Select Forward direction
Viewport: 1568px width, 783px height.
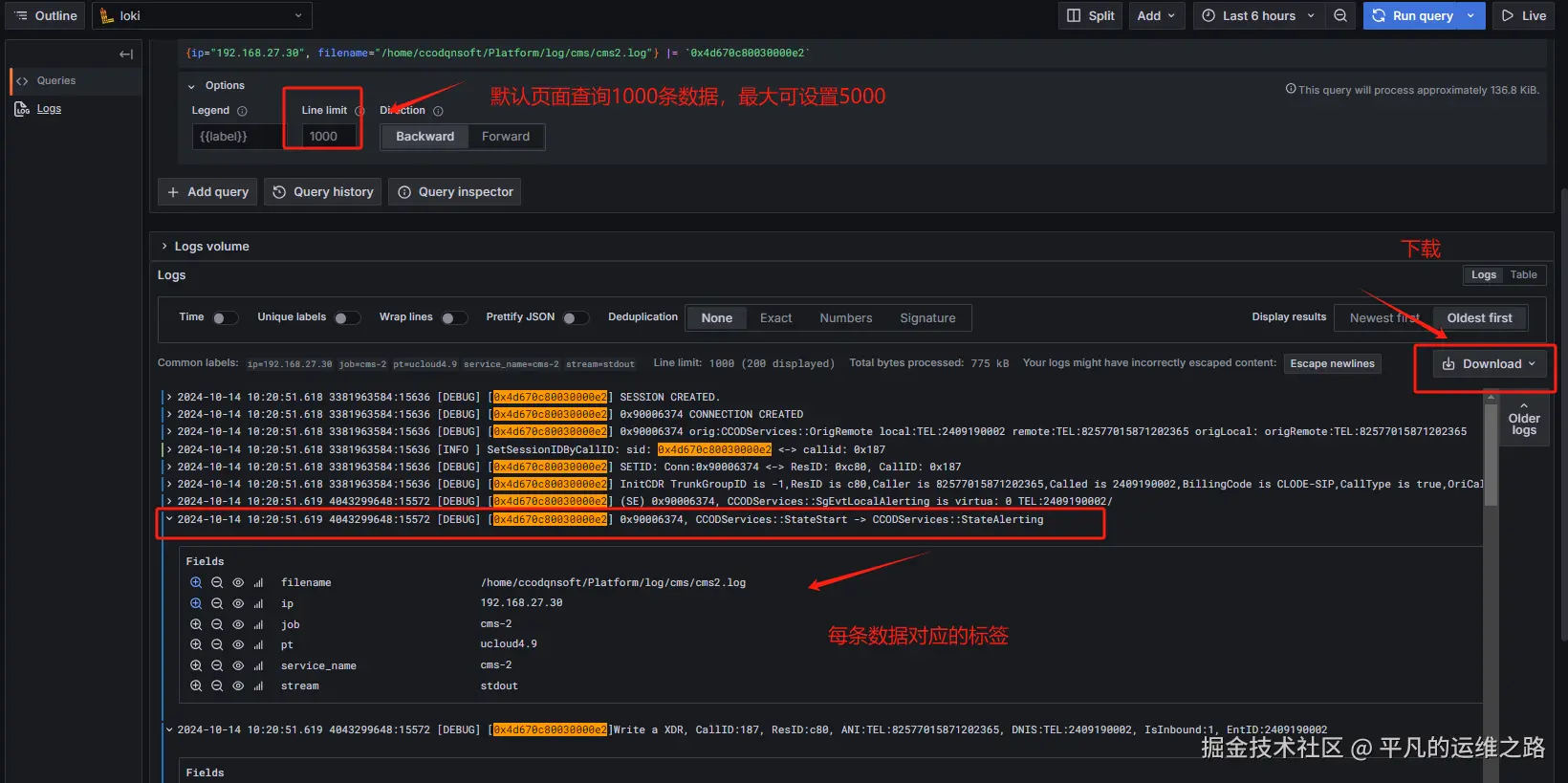pos(506,137)
